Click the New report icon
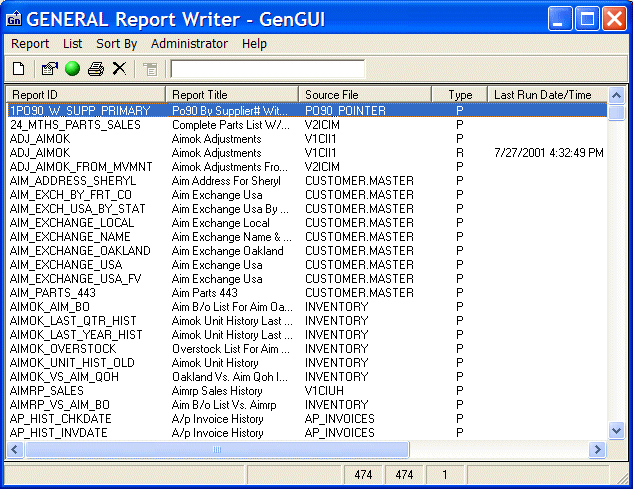Image resolution: width=633 pixels, height=489 pixels. (18, 69)
